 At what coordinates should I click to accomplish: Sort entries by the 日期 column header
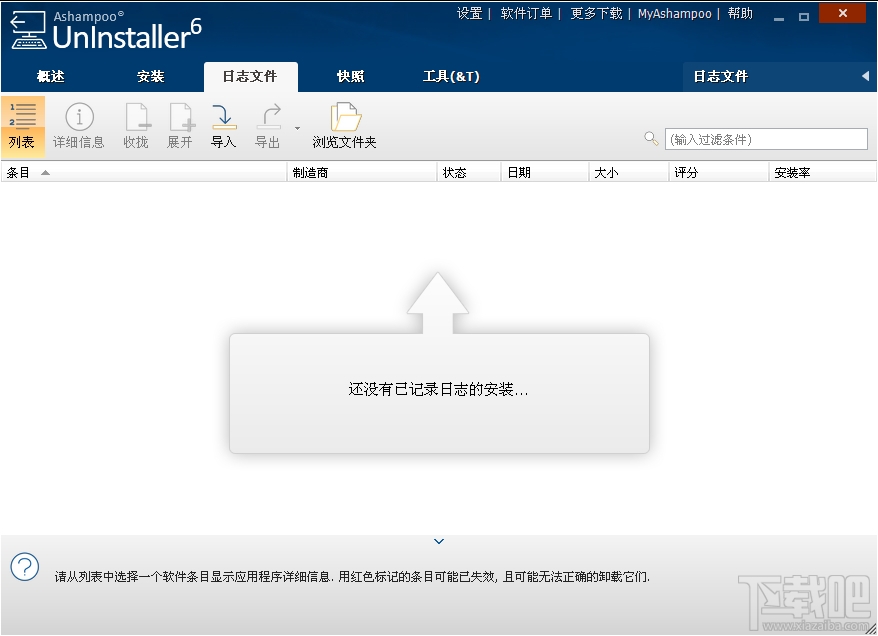(x=518, y=171)
